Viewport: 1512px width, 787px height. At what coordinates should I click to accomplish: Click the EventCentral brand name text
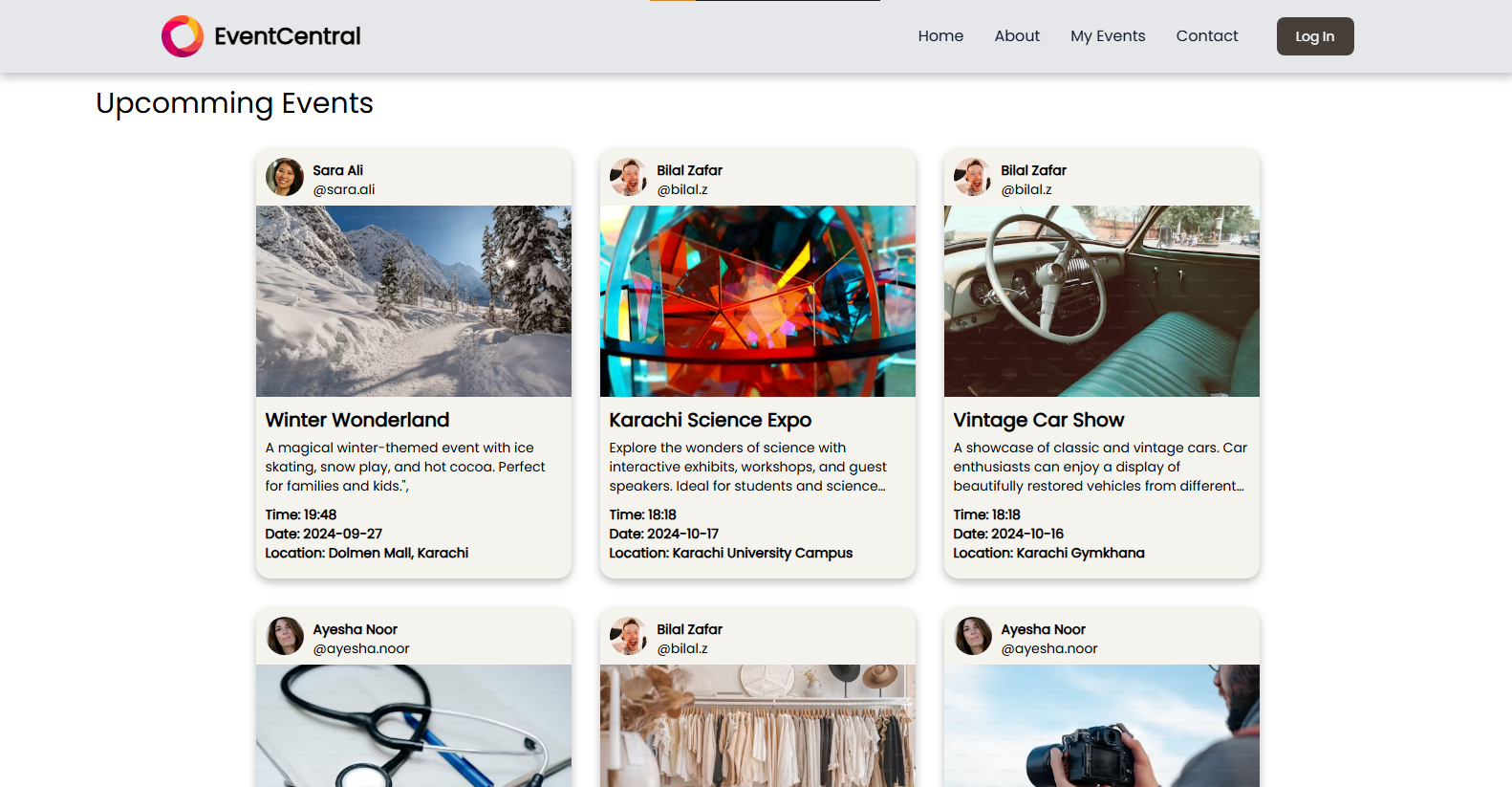pos(287,36)
